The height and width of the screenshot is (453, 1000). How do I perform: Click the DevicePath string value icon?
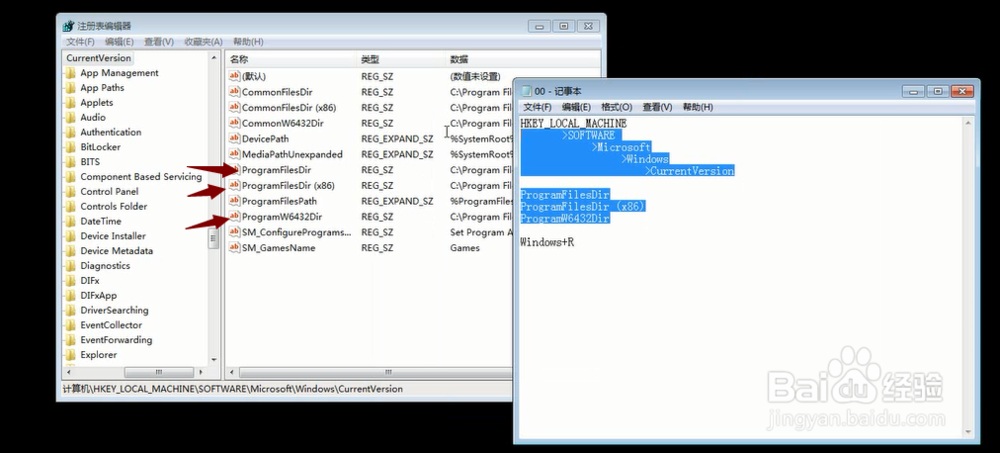[234, 138]
